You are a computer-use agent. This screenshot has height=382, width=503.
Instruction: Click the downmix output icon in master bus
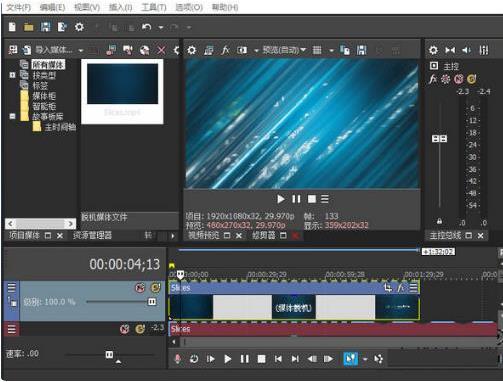(x=450, y=50)
